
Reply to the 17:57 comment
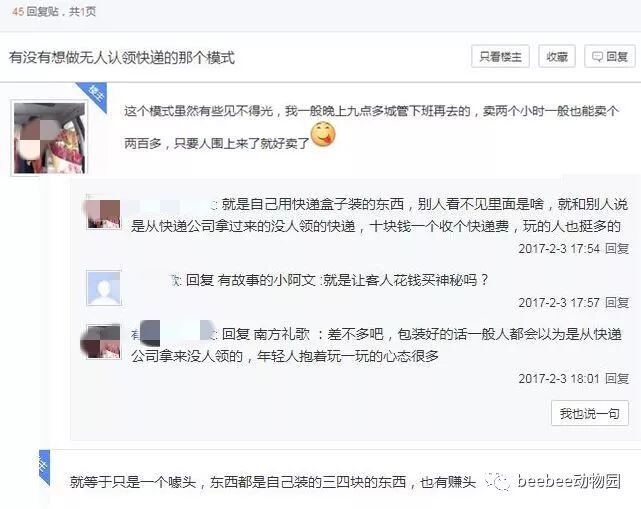[617, 303]
